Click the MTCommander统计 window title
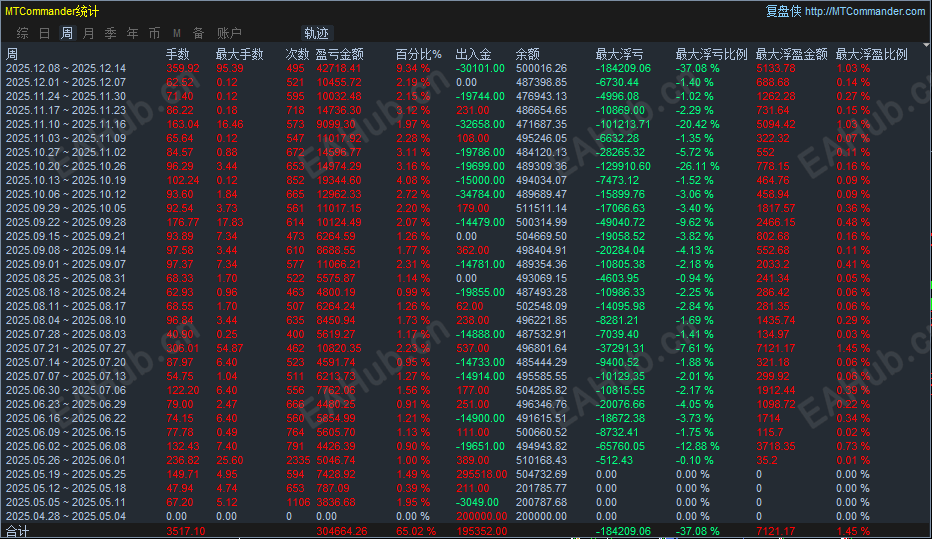The image size is (932, 539). click(52, 11)
